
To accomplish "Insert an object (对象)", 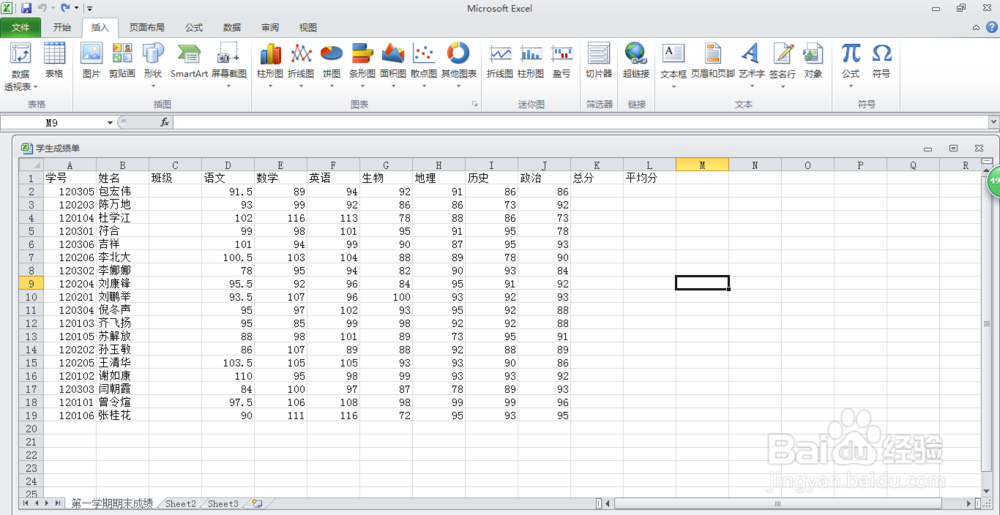I will (x=813, y=61).
